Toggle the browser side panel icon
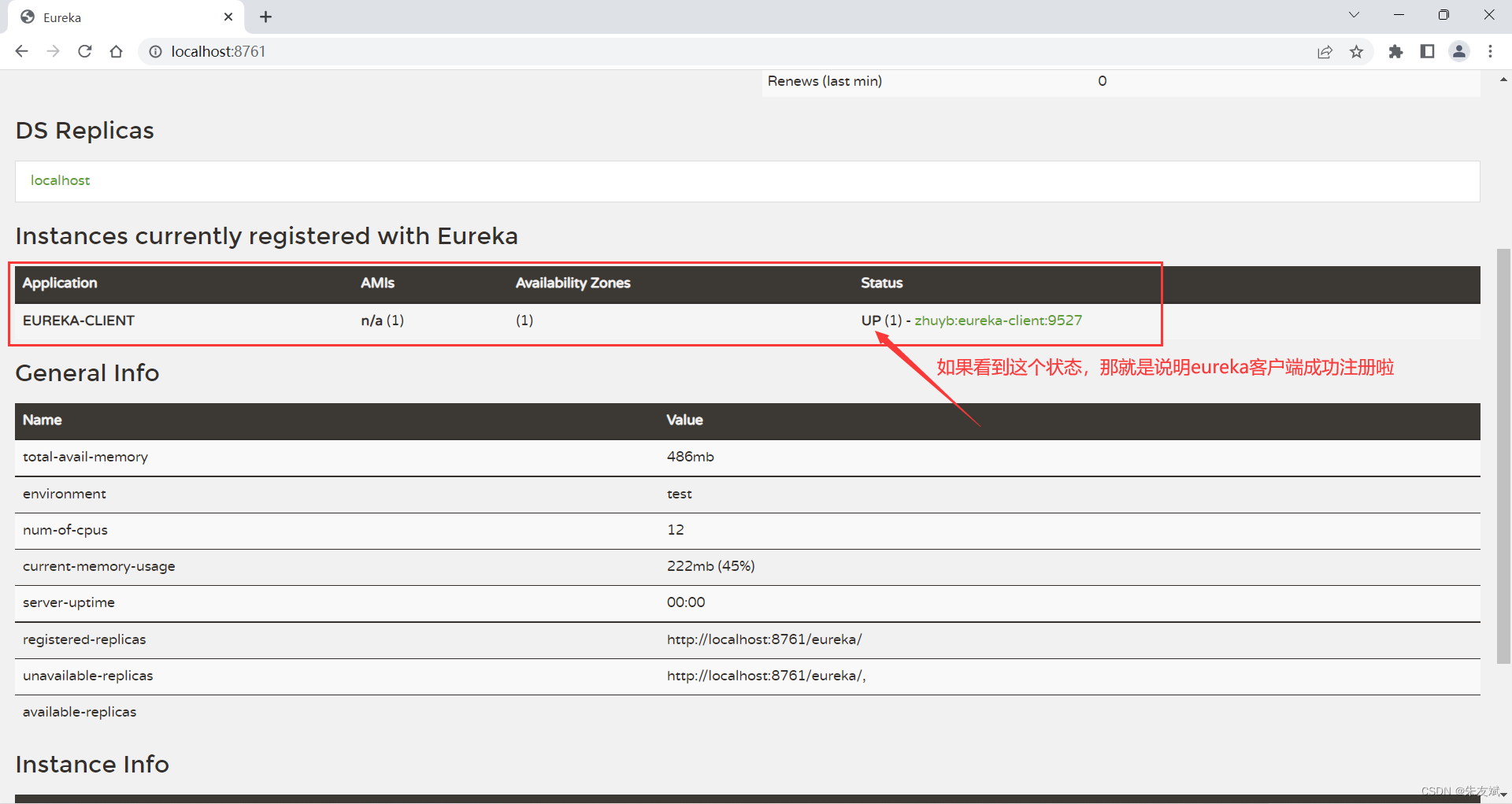Viewport: 1512px width, 804px height. [1427, 51]
